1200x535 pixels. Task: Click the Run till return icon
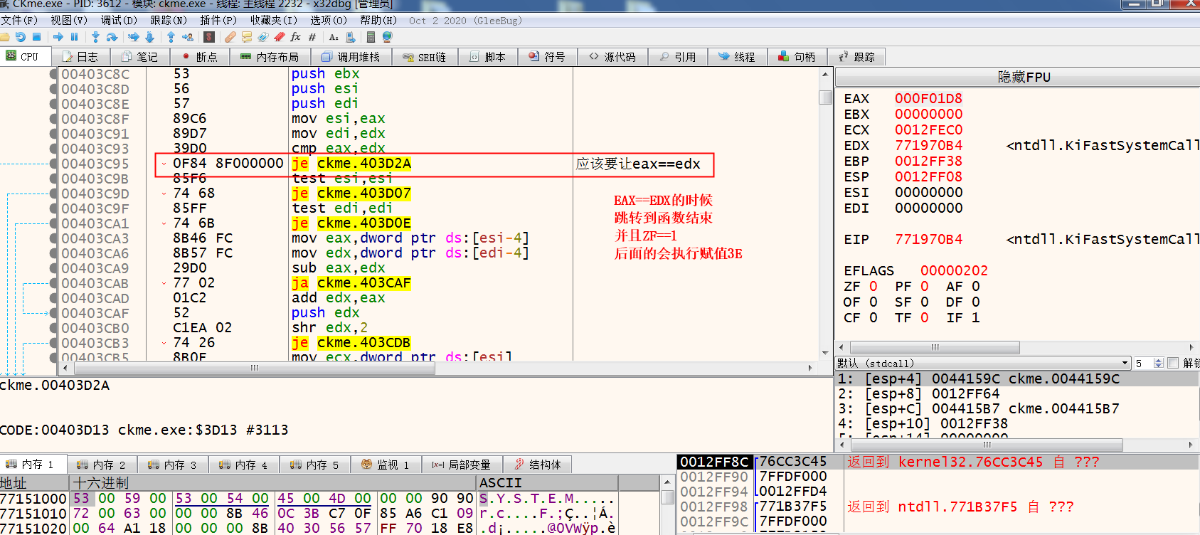pyautogui.click(x=171, y=37)
